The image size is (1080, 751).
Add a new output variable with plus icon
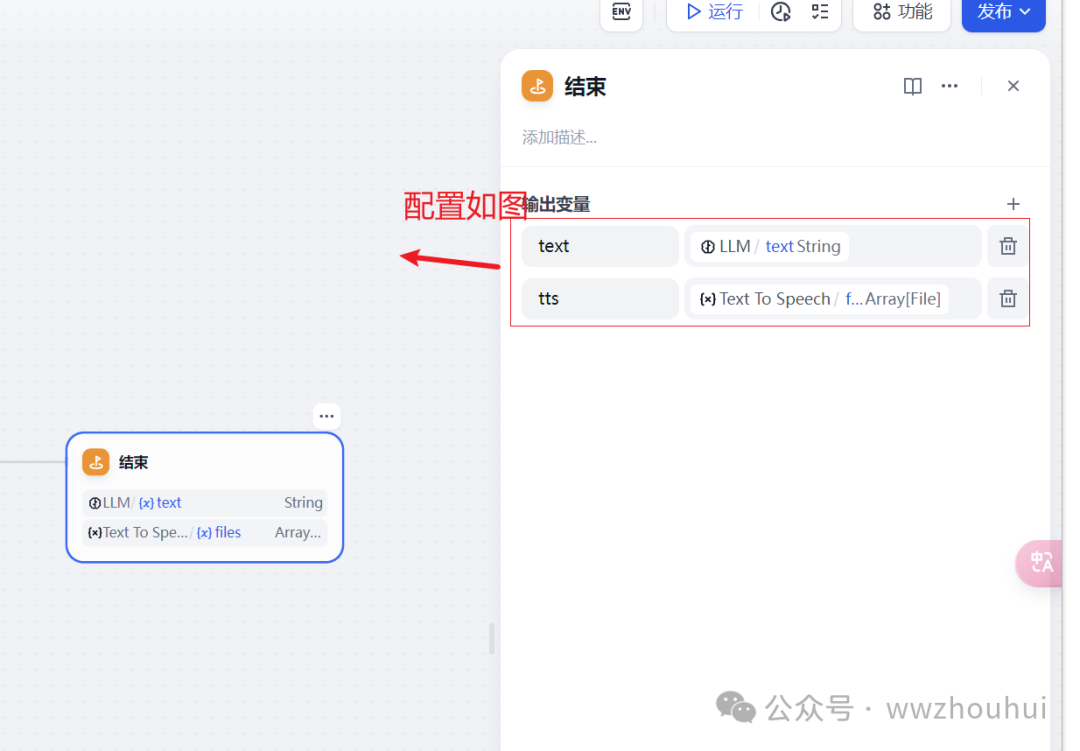point(1013,204)
